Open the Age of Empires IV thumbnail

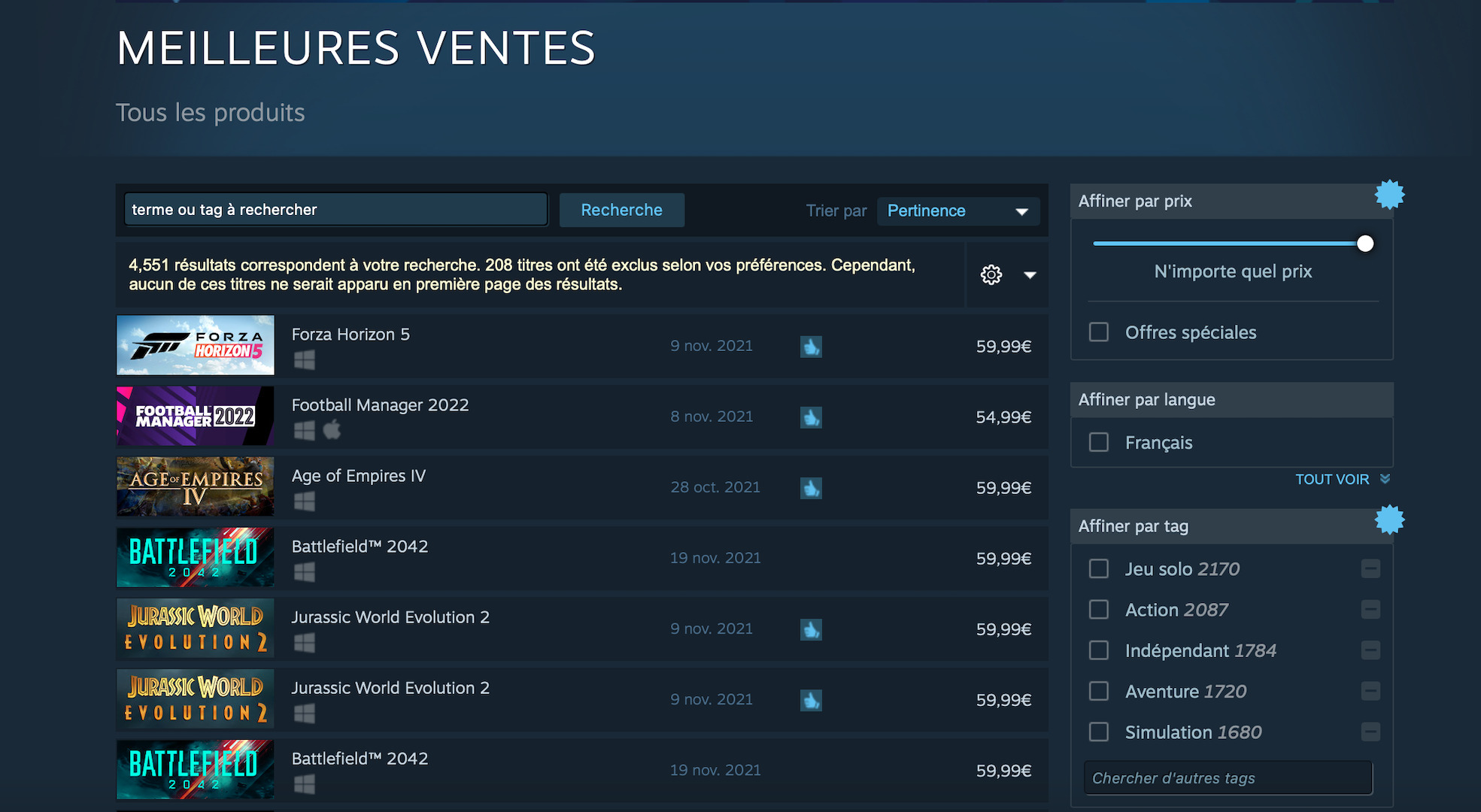196,486
